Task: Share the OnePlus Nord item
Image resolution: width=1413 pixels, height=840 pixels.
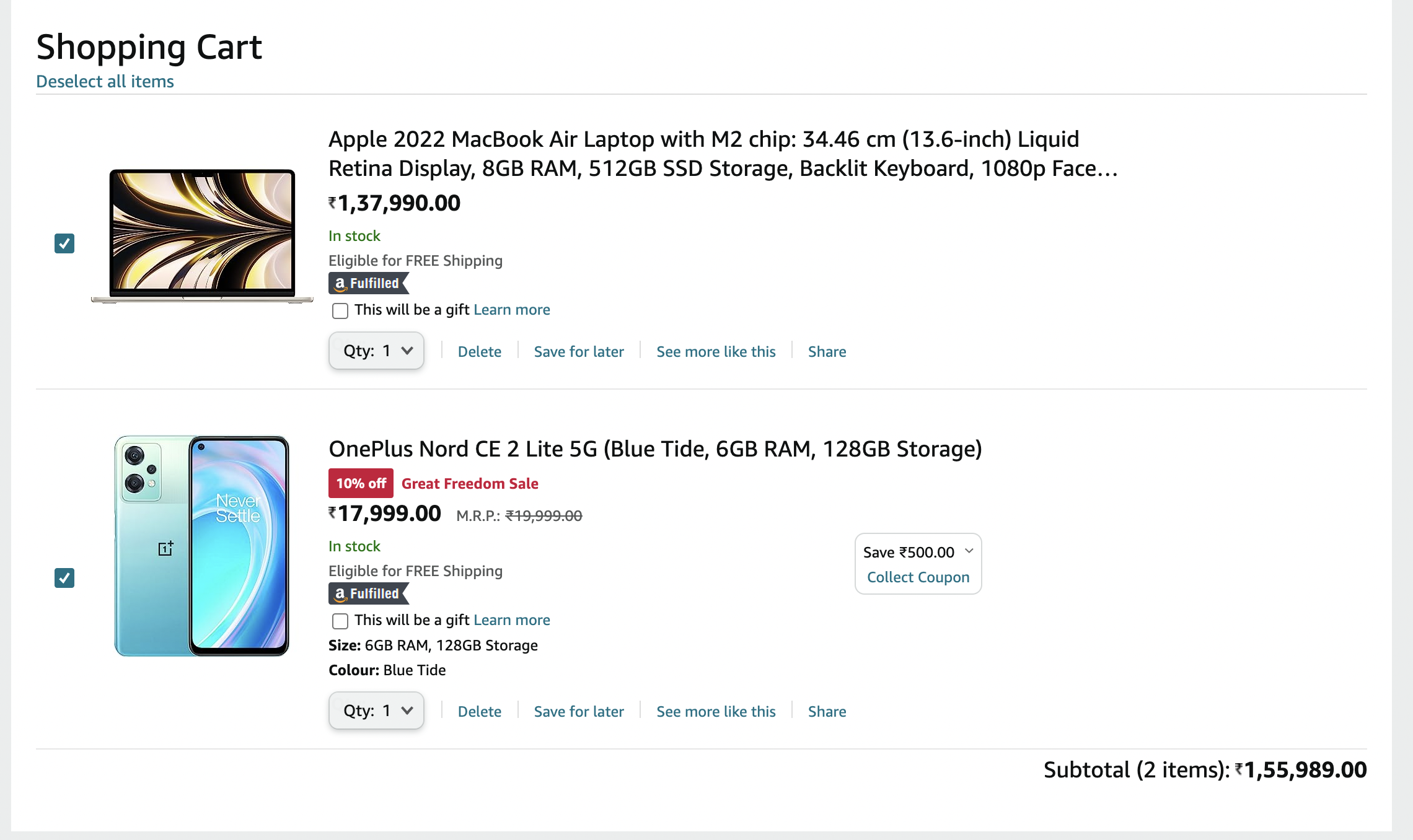Action: (x=827, y=712)
